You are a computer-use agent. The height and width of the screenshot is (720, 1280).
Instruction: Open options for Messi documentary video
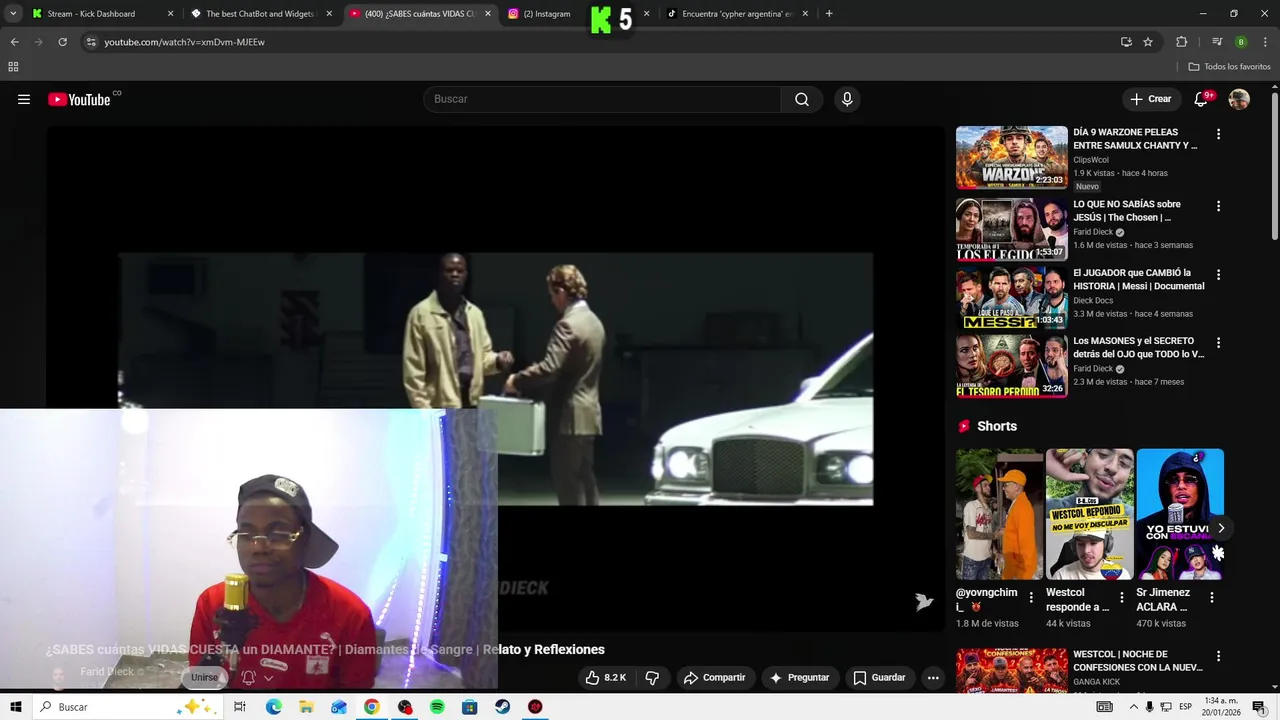pyautogui.click(x=1218, y=274)
